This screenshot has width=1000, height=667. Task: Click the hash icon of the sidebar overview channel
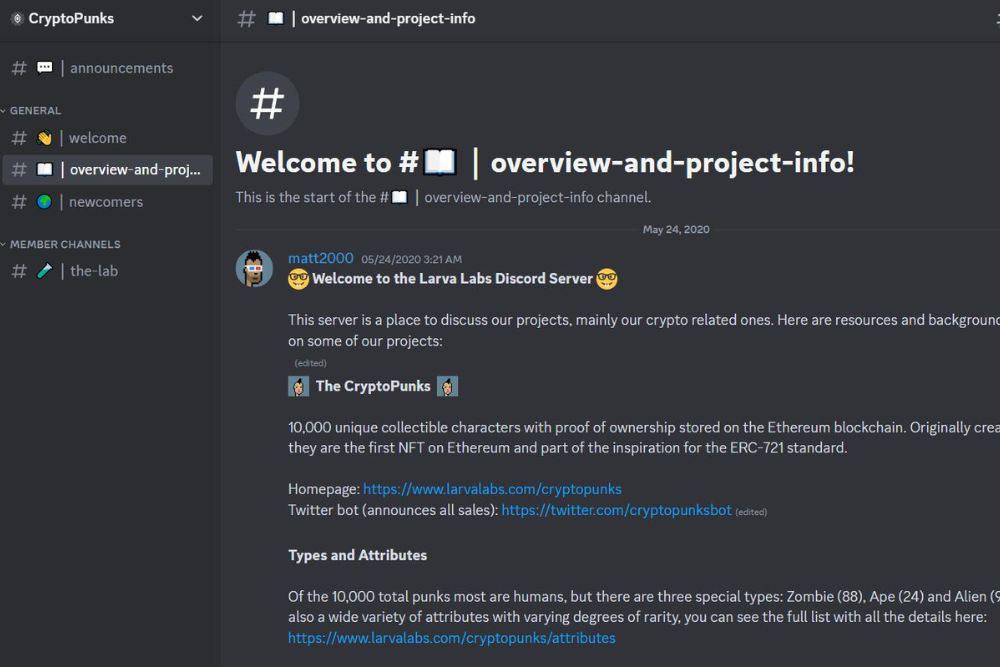click(x=19, y=170)
